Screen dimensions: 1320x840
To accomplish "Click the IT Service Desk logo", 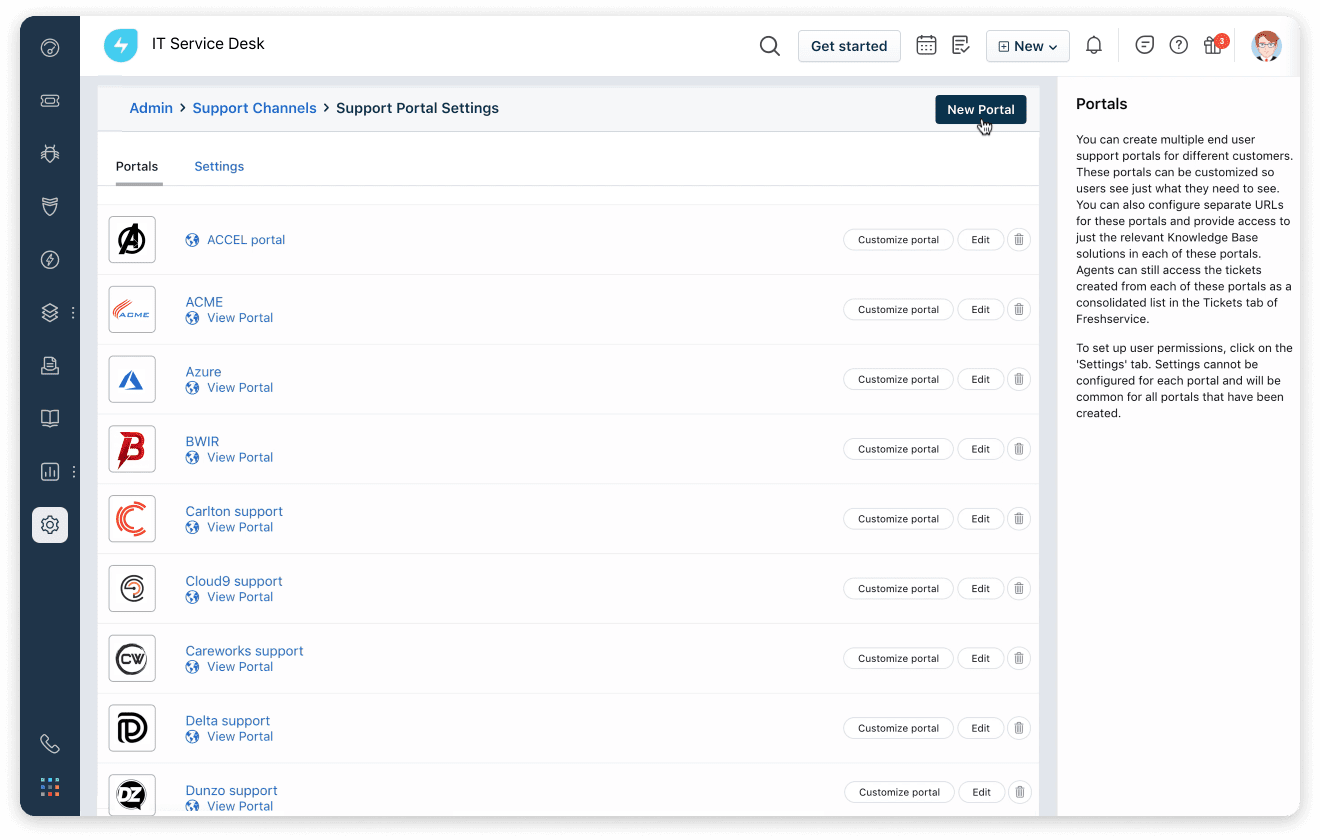I will (121, 45).
